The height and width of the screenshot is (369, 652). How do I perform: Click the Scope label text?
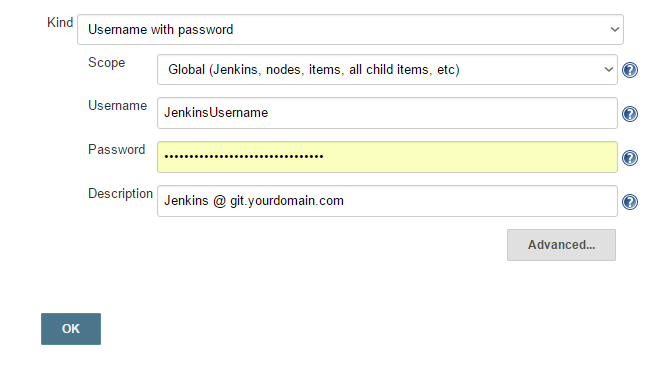click(x=106, y=63)
